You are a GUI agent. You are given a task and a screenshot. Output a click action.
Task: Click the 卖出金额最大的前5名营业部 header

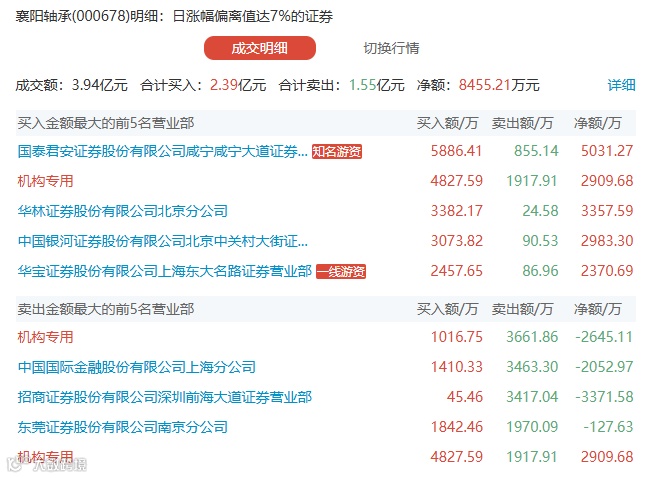coord(106,309)
